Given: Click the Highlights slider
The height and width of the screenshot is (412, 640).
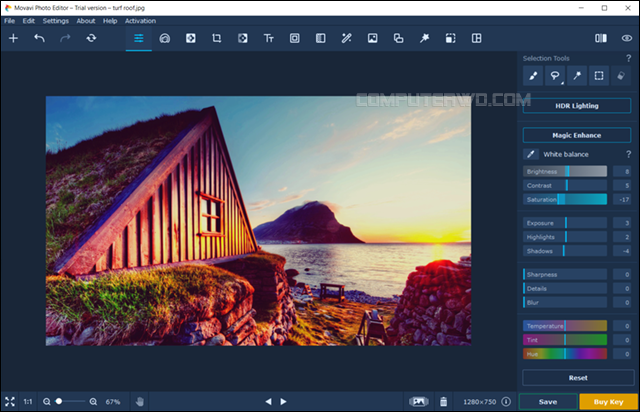Looking at the screenshot, I should (x=565, y=237).
